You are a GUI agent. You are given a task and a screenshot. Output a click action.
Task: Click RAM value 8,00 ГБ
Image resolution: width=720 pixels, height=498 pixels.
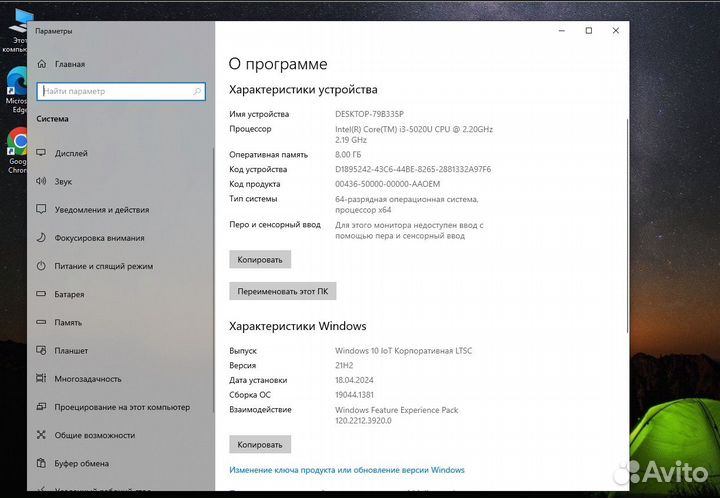(348, 155)
